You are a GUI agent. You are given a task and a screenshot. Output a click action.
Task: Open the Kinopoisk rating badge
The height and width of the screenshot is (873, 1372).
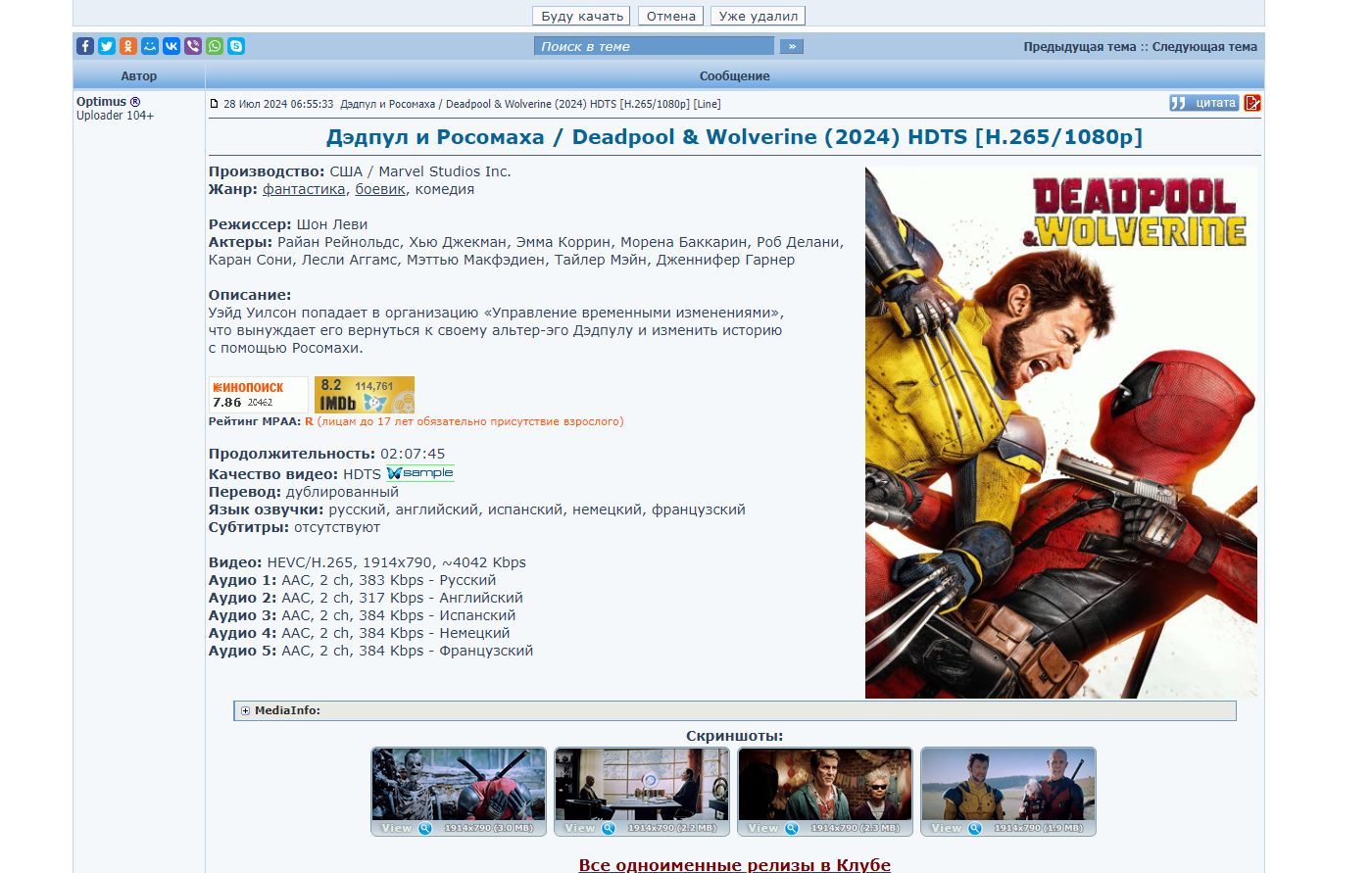click(259, 395)
